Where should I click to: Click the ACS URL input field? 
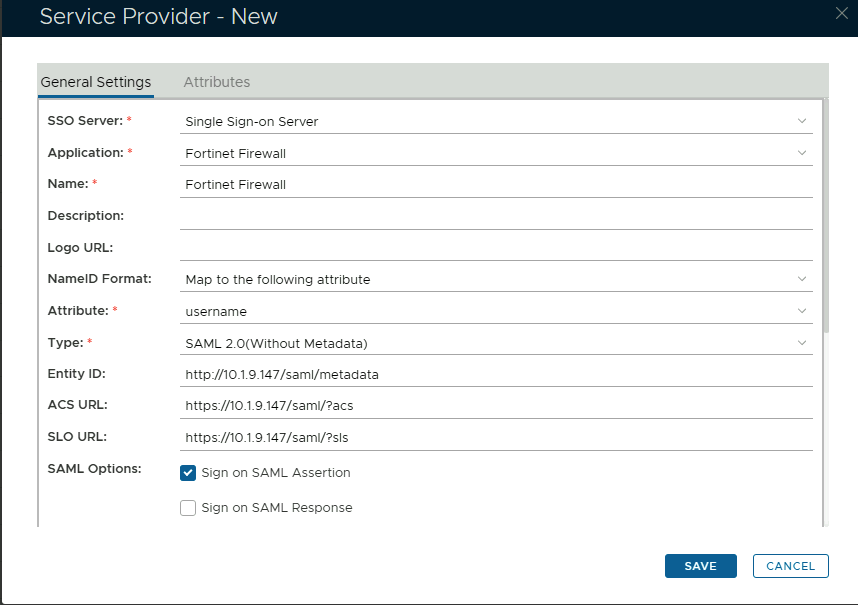tap(496, 406)
